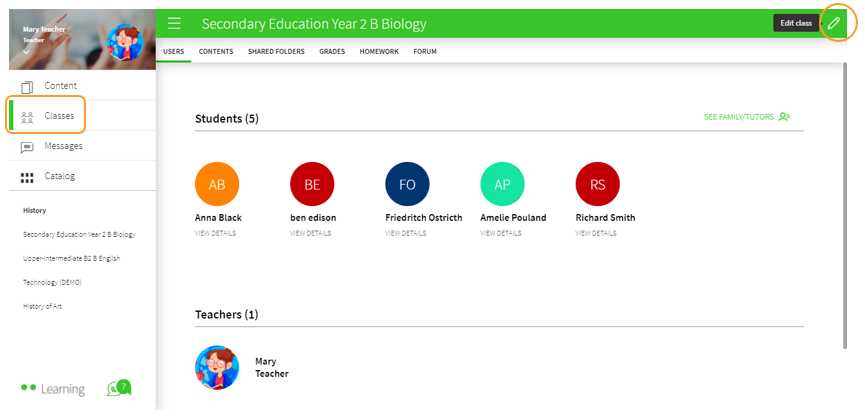Switch to the Contents tab

[x=216, y=51]
